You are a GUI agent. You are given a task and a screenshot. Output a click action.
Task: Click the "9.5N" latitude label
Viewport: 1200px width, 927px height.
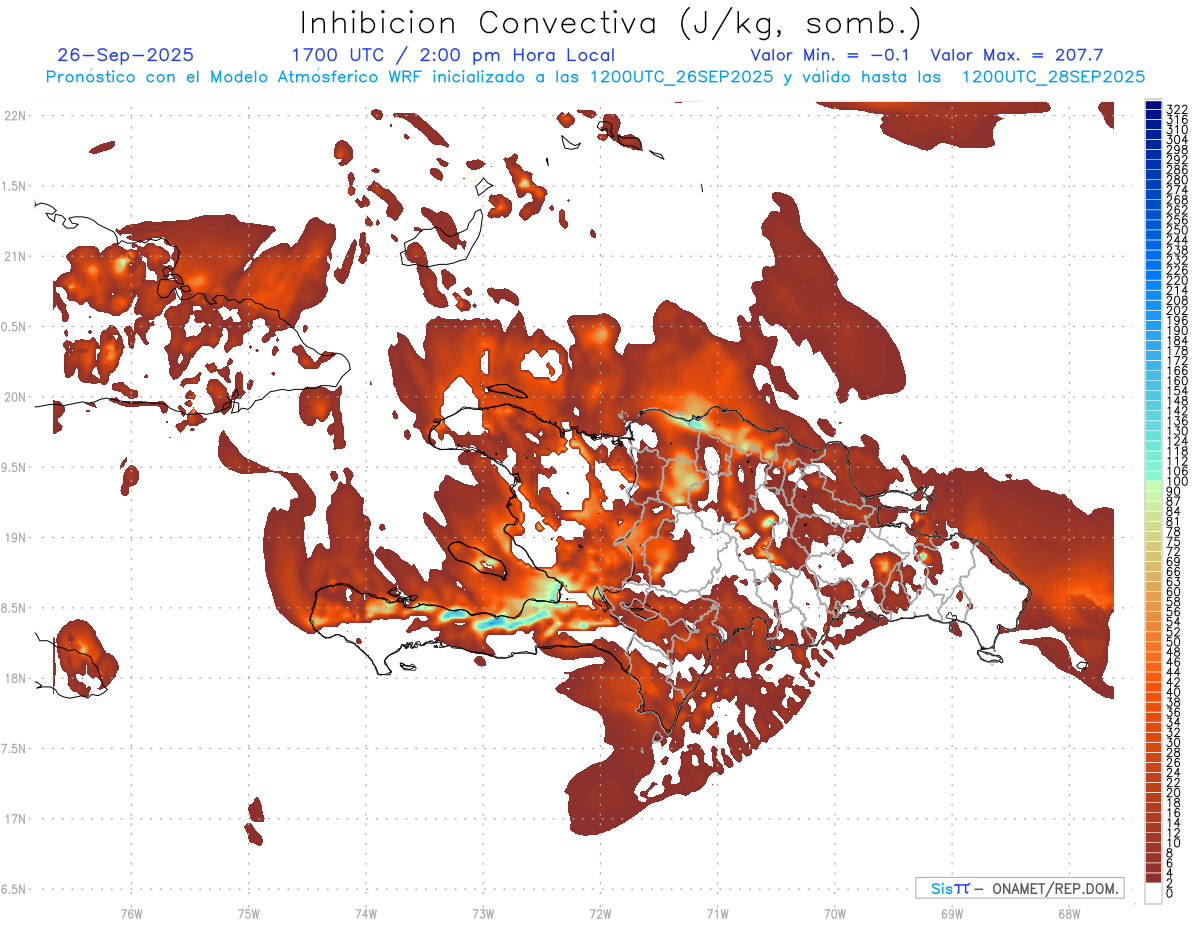click(x=14, y=467)
